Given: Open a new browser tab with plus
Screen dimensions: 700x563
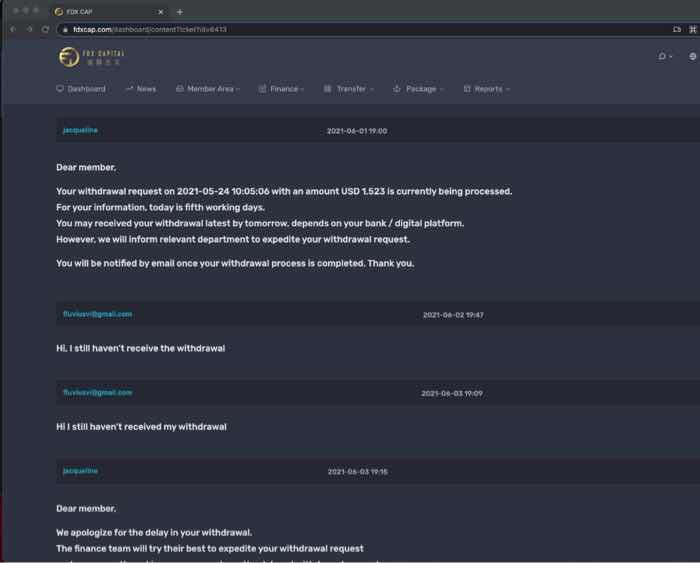Looking at the screenshot, I should [179, 12].
